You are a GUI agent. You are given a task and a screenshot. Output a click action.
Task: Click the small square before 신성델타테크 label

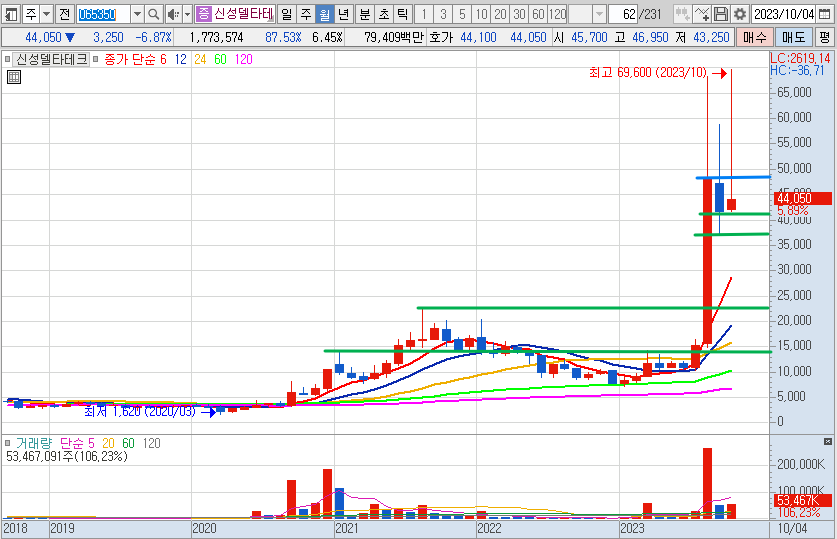(7, 59)
